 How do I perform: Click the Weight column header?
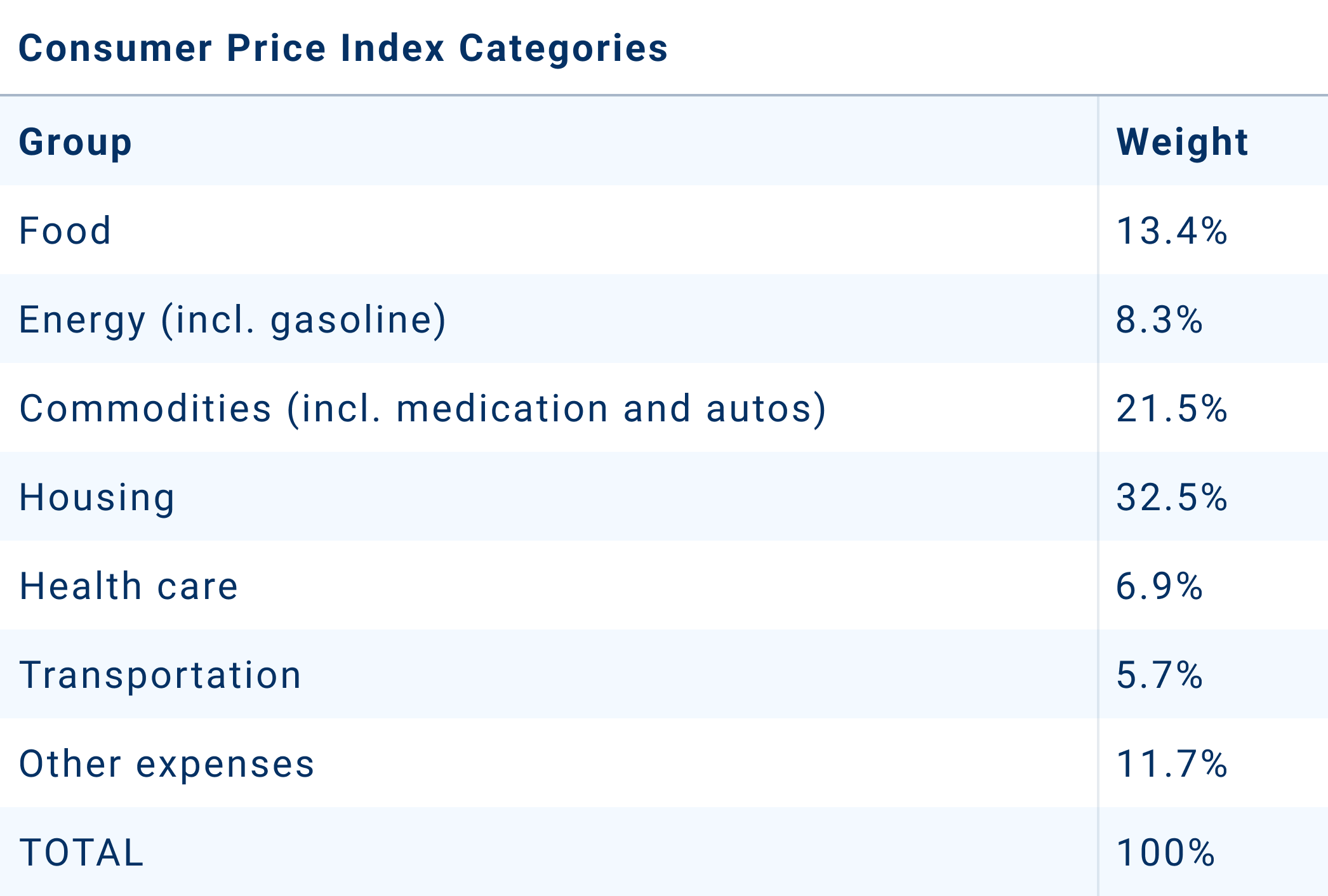[x=1182, y=142]
